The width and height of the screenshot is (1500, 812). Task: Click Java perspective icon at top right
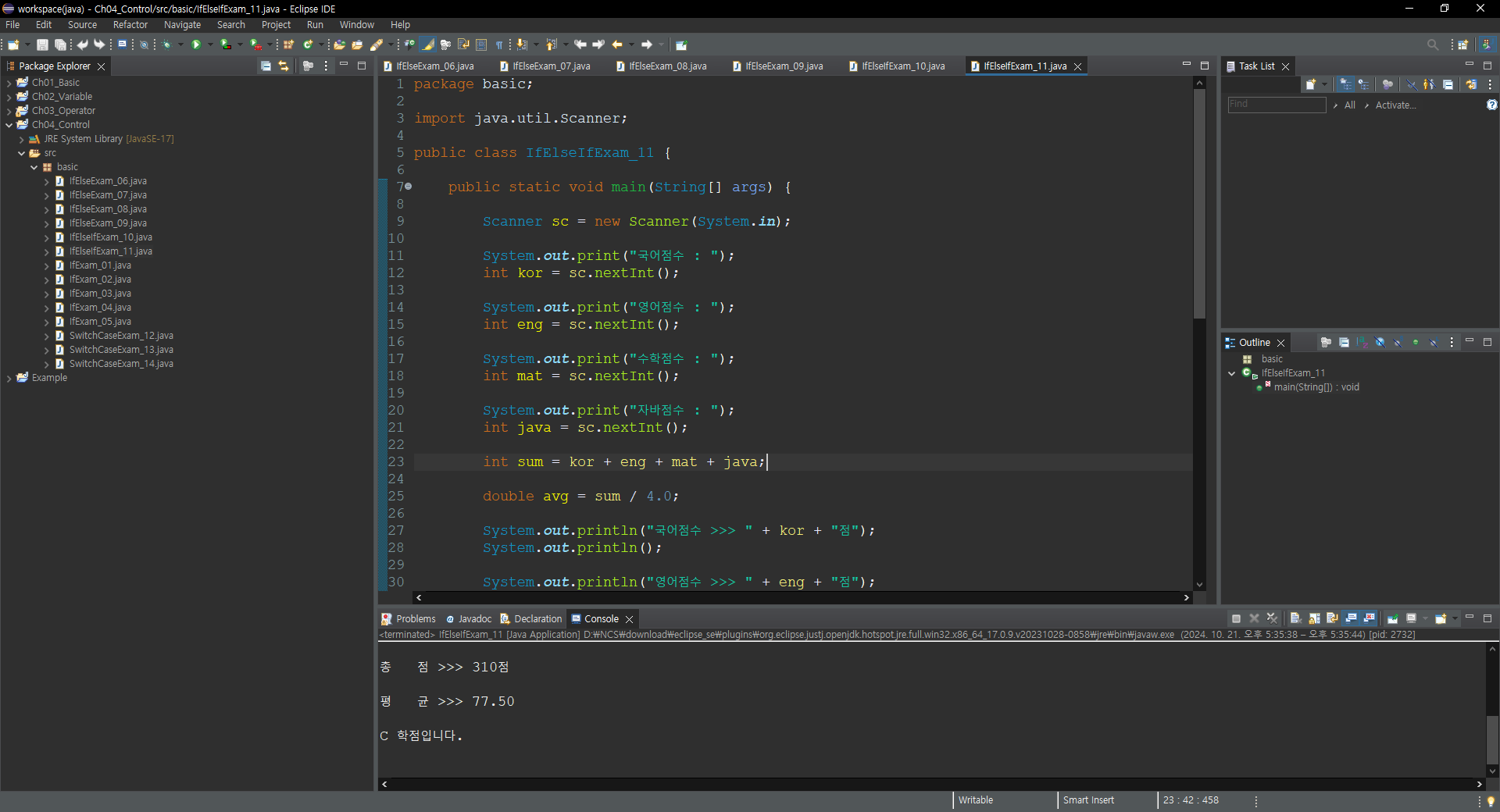pyautogui.click(x=1487, y=45)
